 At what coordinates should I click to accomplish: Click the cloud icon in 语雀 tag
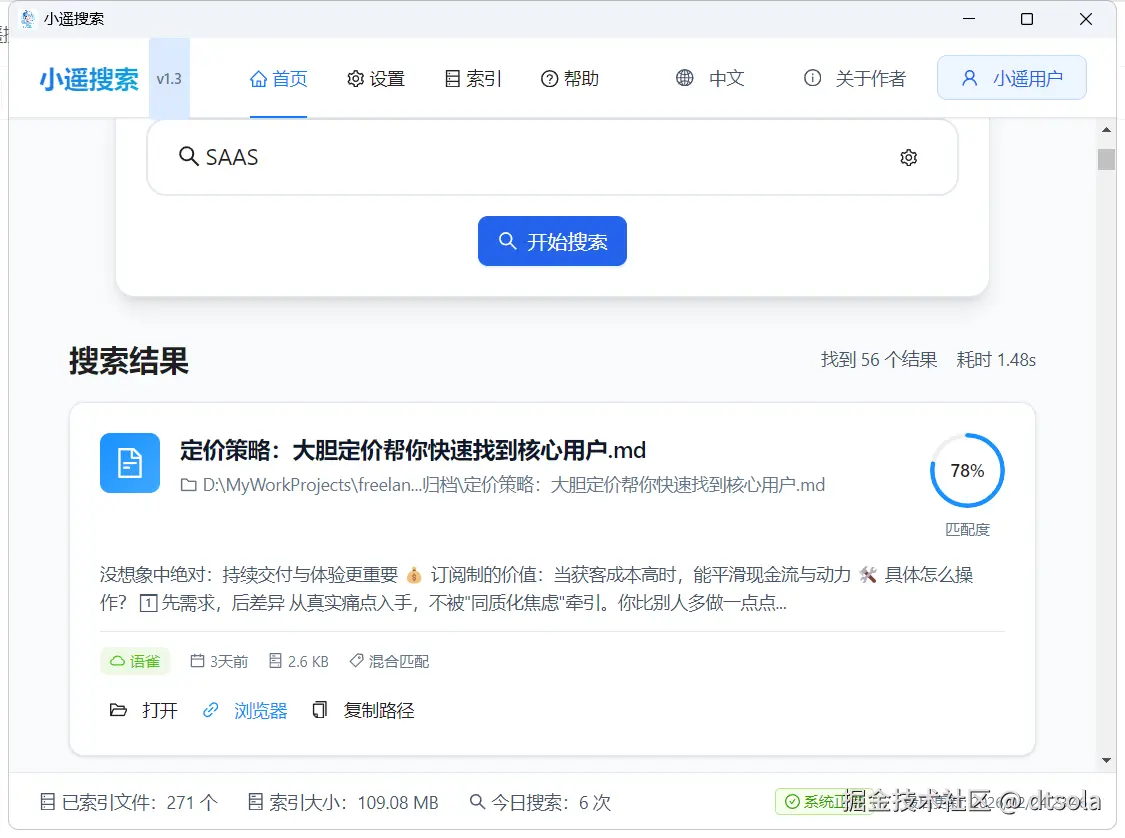(x=117, y=661)
